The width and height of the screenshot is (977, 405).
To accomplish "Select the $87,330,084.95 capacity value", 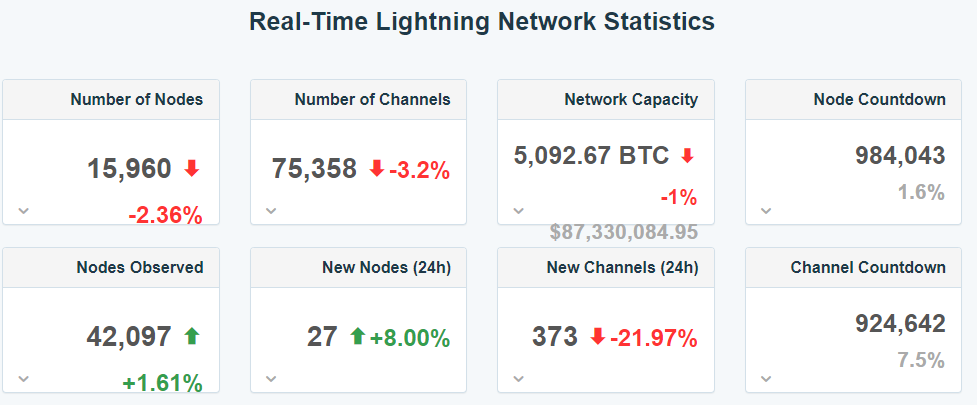I will click(x=624, y=232).
